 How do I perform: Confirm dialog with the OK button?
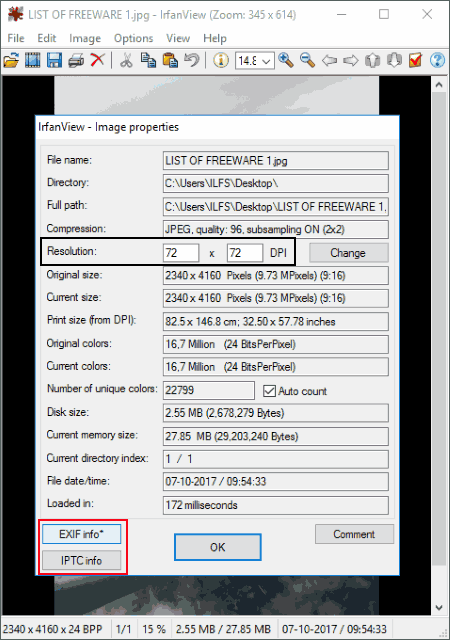218,547
